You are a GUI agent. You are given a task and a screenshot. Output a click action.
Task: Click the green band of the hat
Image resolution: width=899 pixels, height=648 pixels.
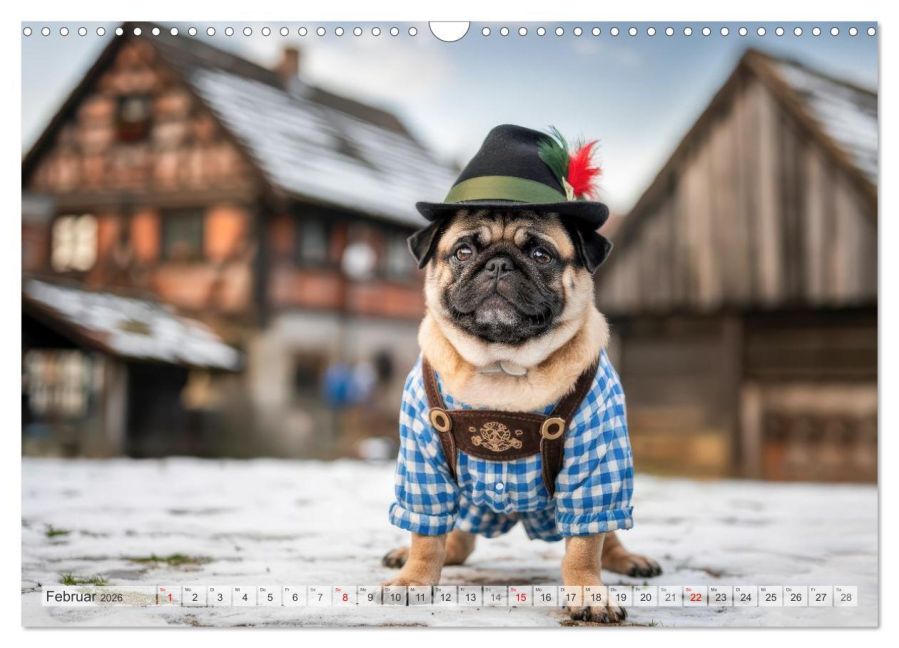[x=505, y=190]
